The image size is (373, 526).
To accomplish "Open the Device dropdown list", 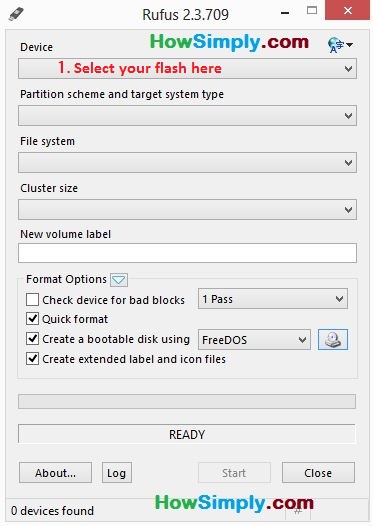I will [187, 69].
